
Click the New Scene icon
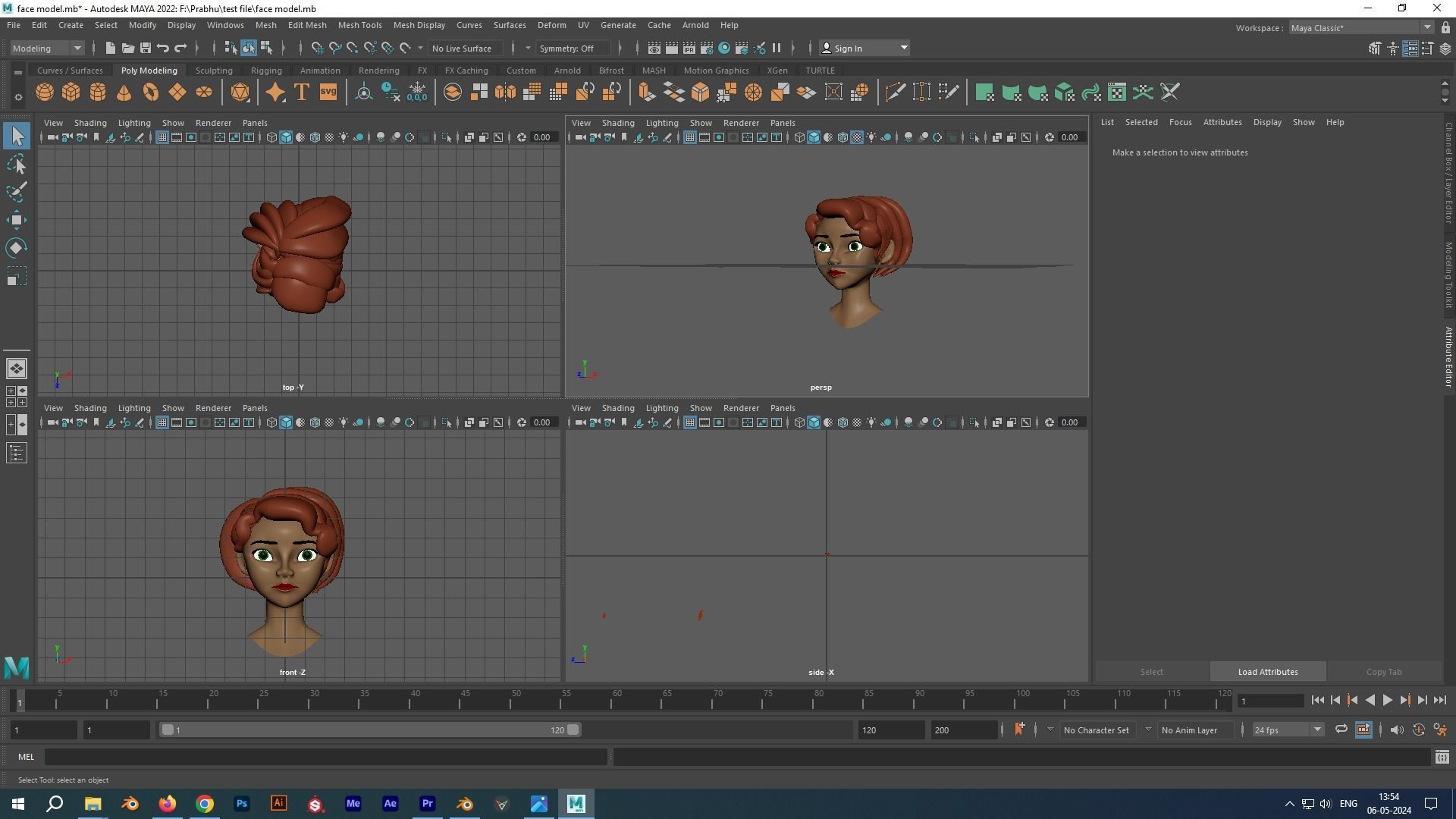[110, 48]
